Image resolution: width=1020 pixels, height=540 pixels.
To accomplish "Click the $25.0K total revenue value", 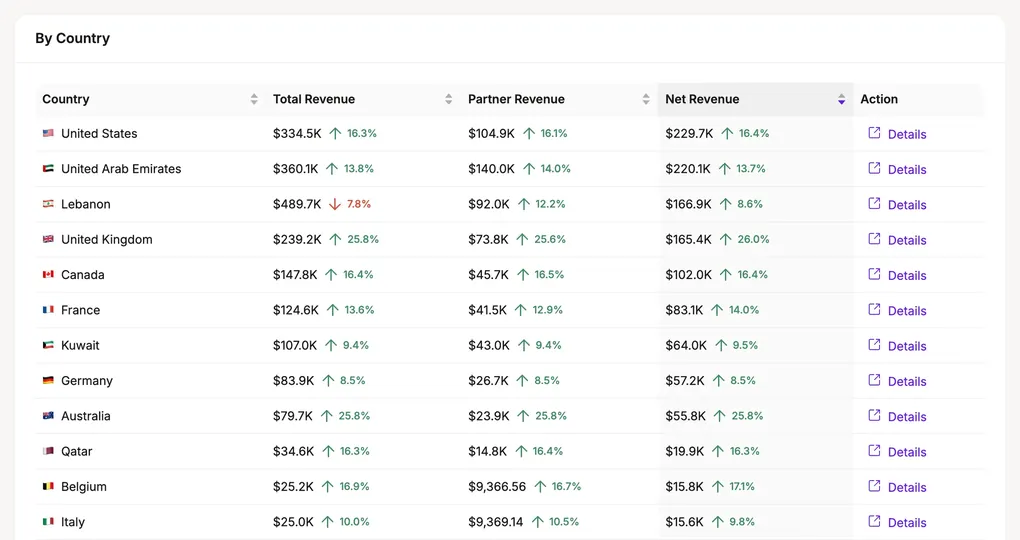I will pos(293,522).
